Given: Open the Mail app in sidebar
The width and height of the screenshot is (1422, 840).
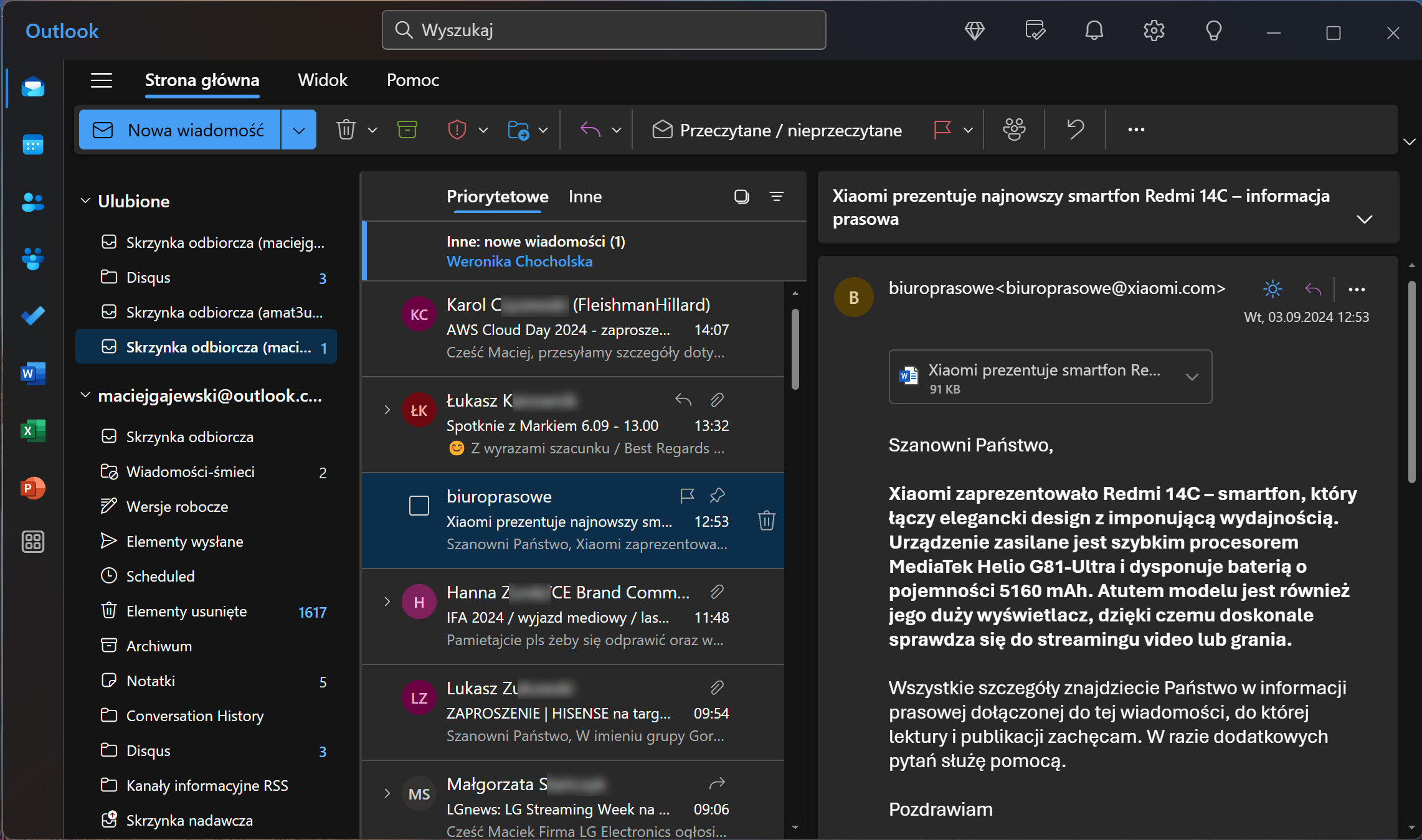Looking at the screenshot, I should point(33,88).
